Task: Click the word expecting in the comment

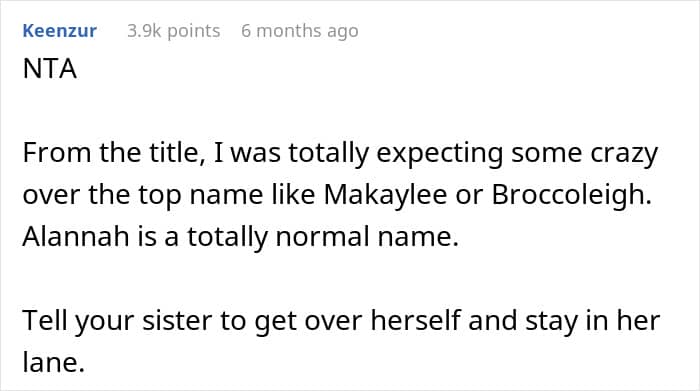Action: (x=440, y=154)
